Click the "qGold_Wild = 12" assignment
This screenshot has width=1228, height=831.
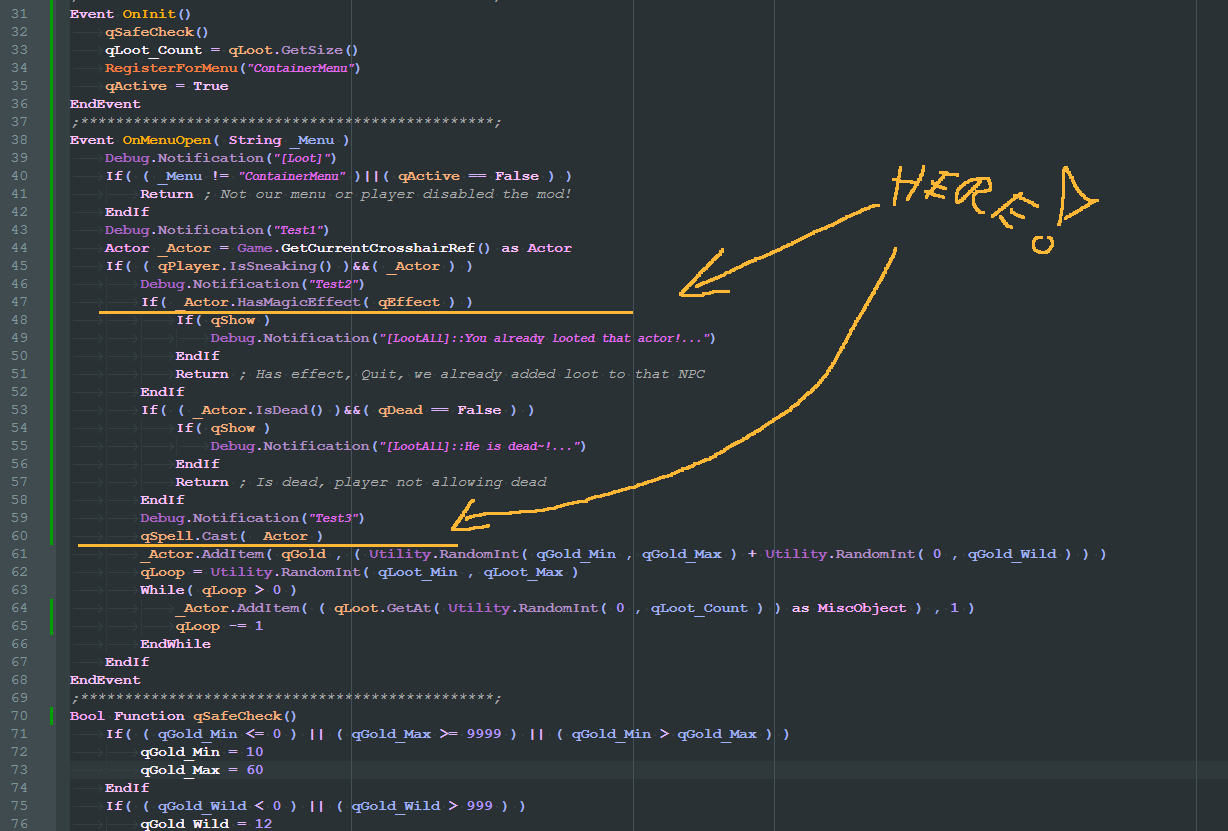point(205,824)
